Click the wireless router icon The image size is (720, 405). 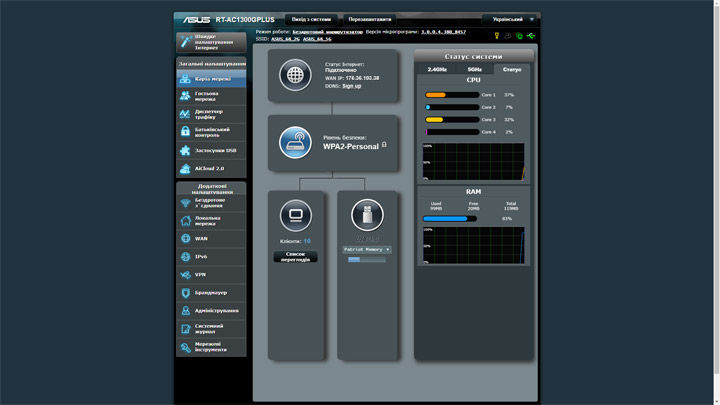click(295, 143)
